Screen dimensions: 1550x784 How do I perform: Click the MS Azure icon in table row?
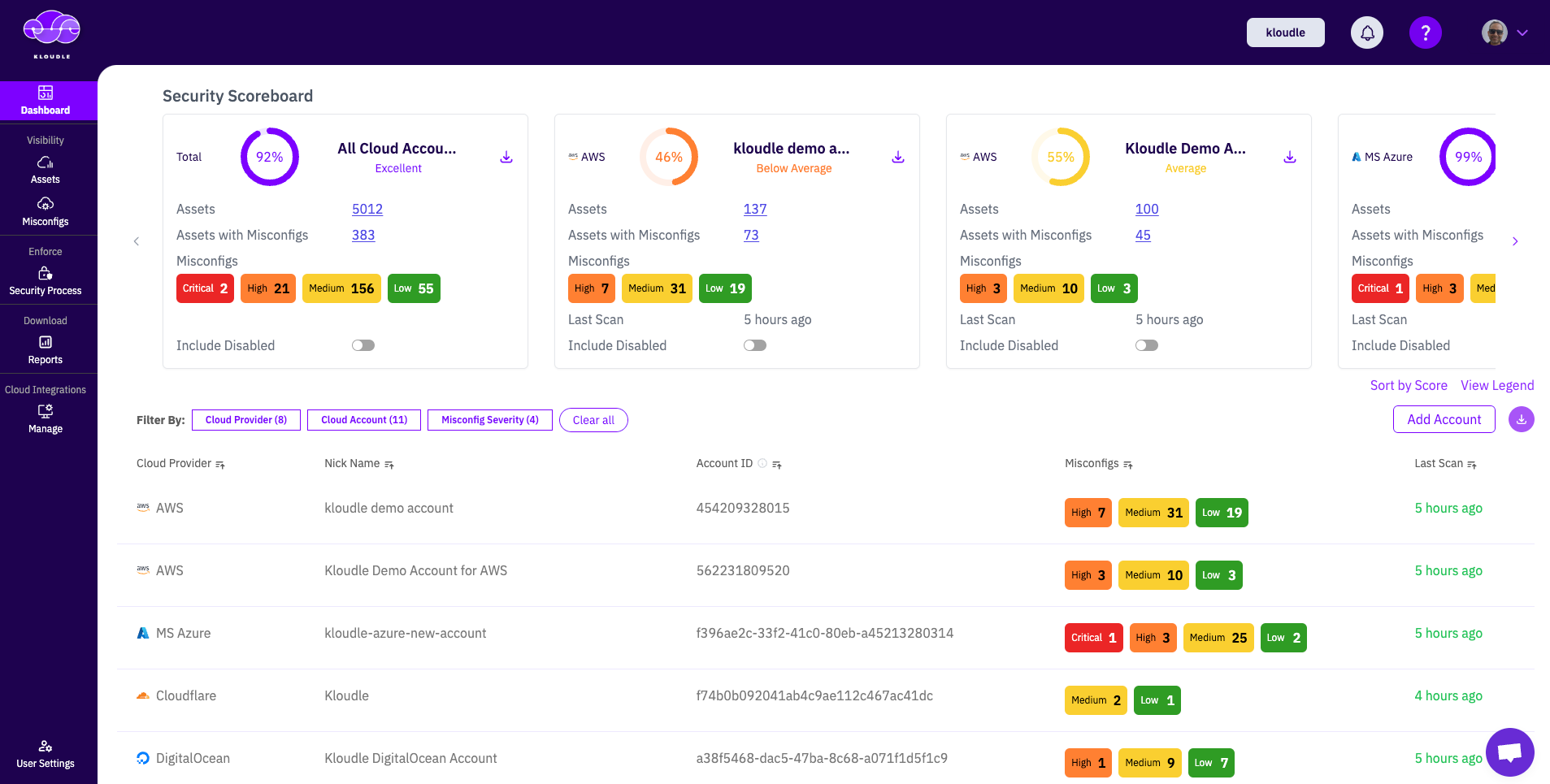[x=143, y=633]
